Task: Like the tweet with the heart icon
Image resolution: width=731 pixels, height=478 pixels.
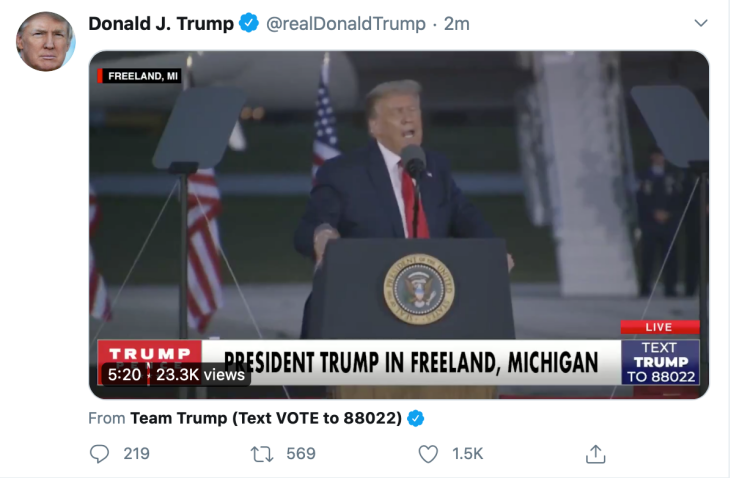Action: [x=428, y=454]
